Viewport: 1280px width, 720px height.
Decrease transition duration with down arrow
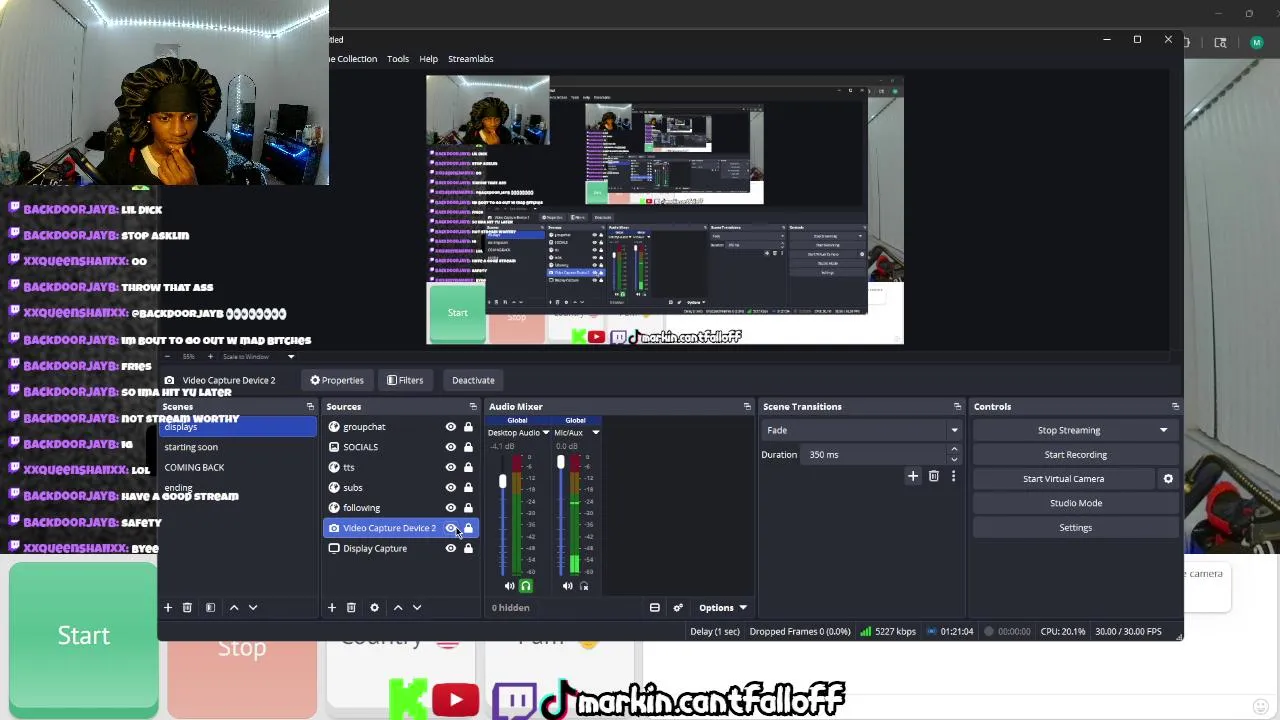[954, 460]
